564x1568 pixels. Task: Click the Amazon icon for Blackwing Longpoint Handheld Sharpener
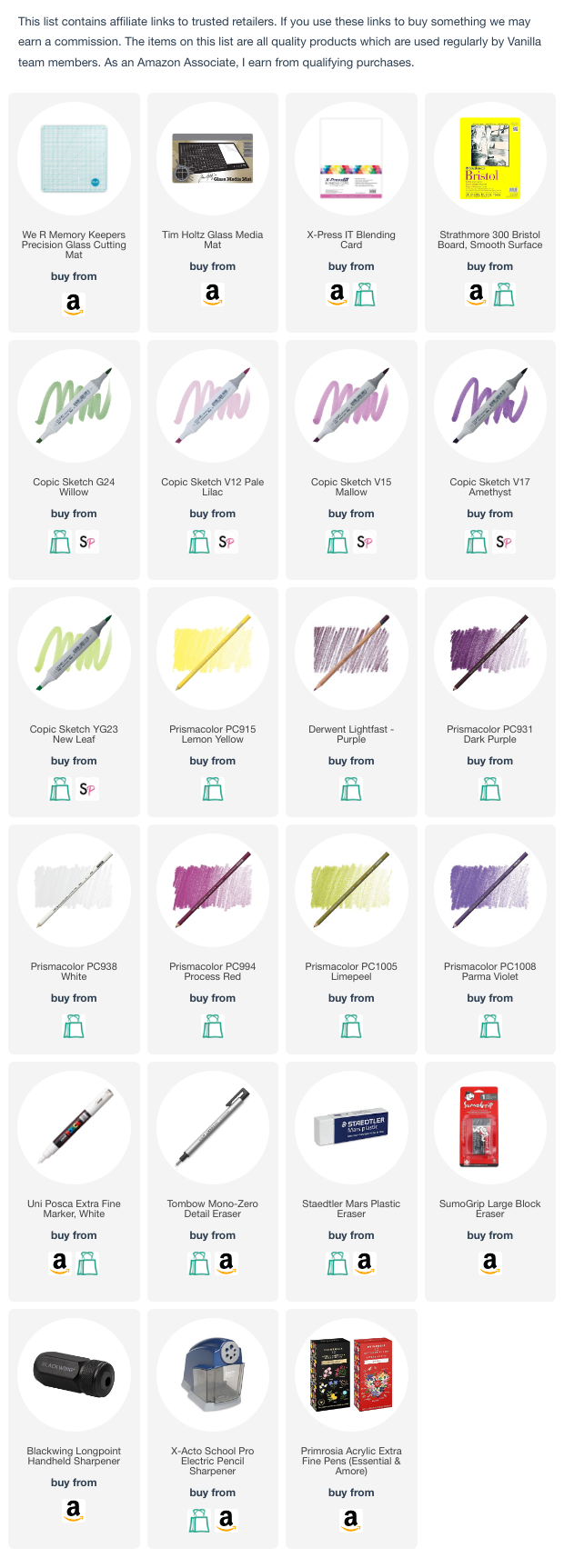pos(74,1511)
